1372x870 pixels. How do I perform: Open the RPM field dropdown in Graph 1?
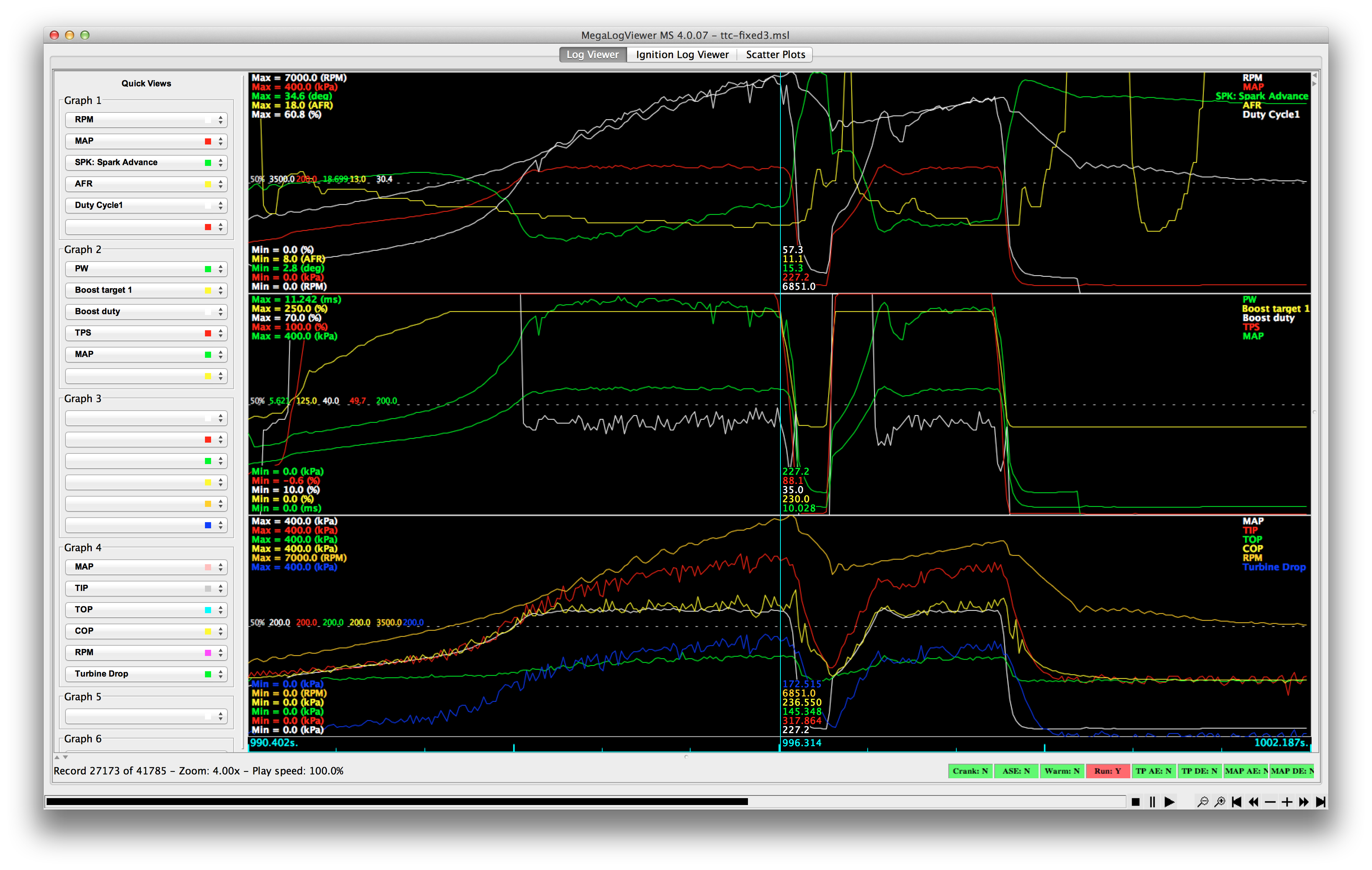pos(146,120)
